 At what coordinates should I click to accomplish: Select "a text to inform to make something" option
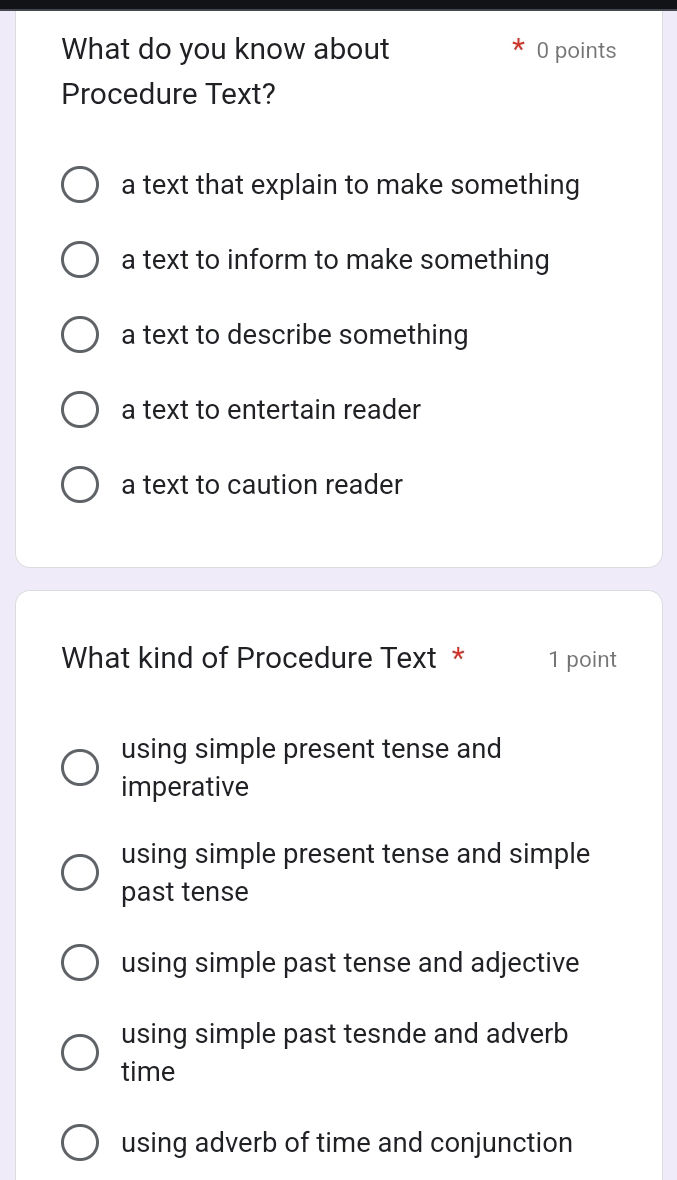point(80,259)
